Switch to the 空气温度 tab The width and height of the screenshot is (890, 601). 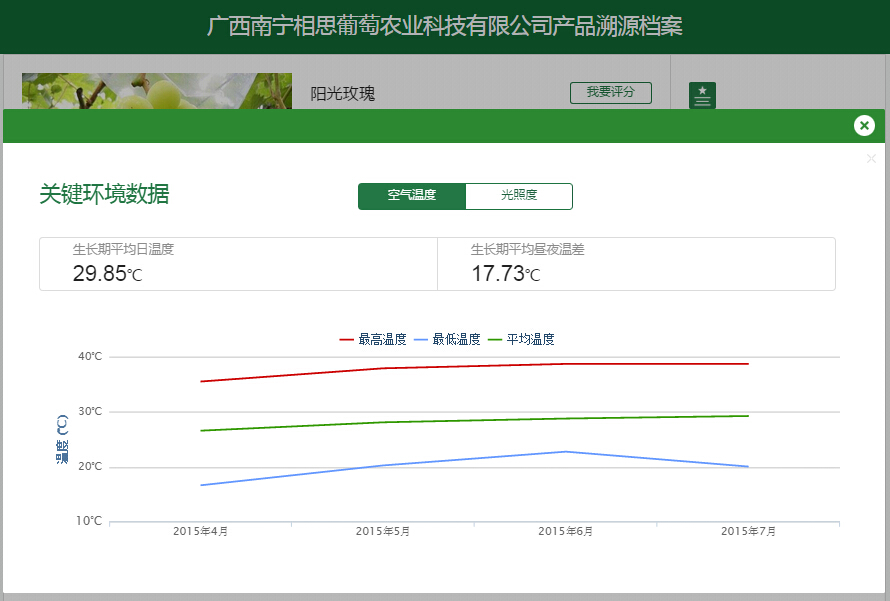coord(412,196)
